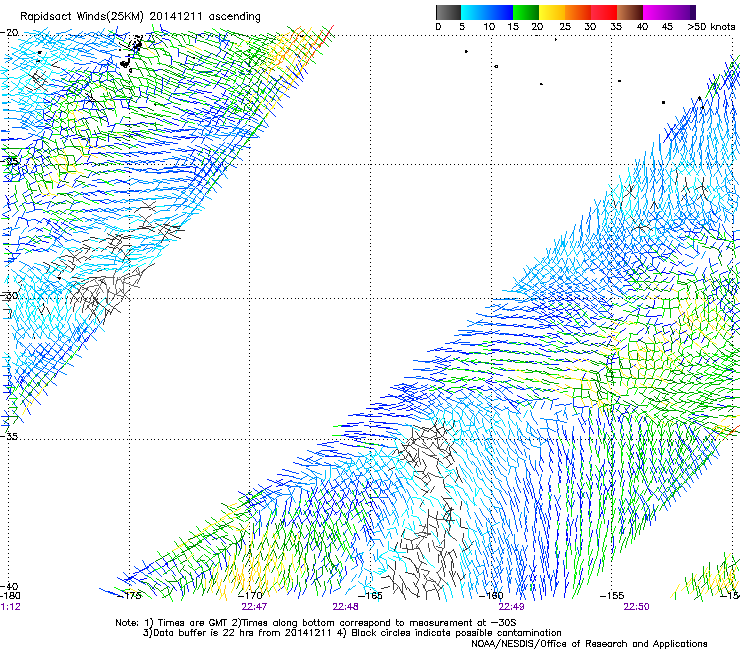This screenshot has width=740, height=650.
Task: Click the longitude label '-165'
Action: tap(370, 596)
